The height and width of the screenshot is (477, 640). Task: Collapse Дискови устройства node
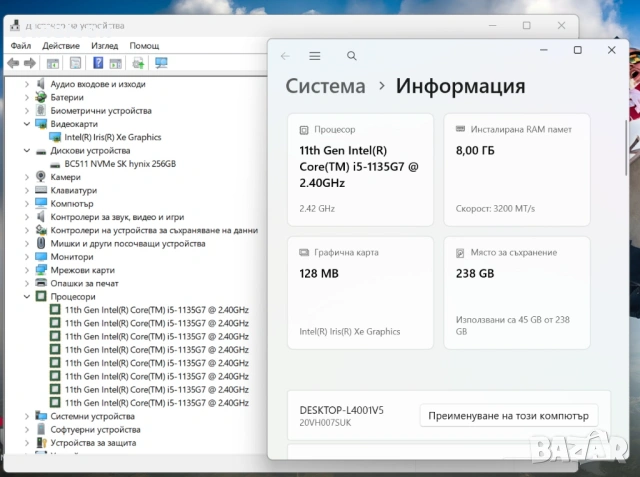pyautogui.click(x=27, y=151)
